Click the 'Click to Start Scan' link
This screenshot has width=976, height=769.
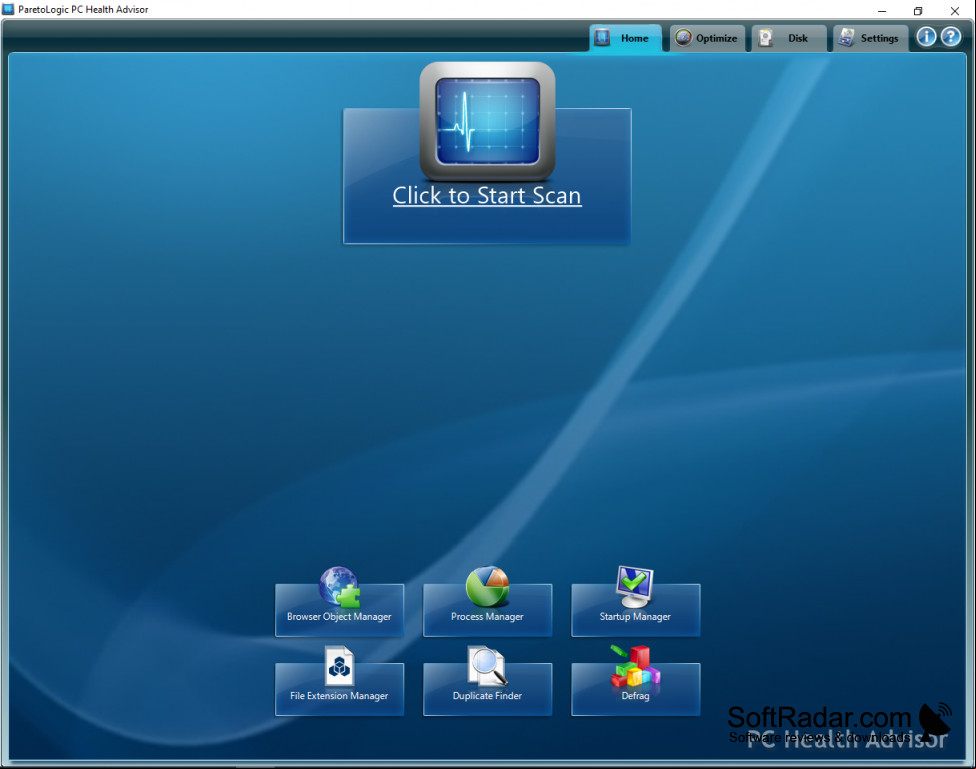487,196
